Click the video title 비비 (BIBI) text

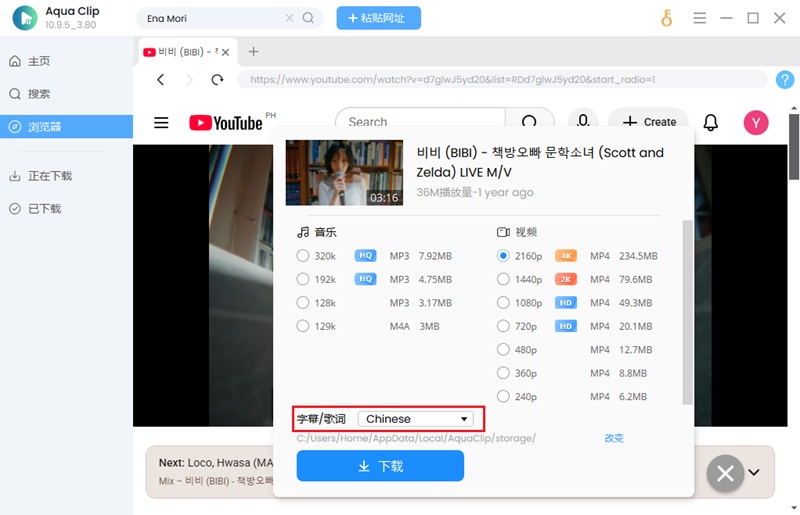(x=540, y=162)
